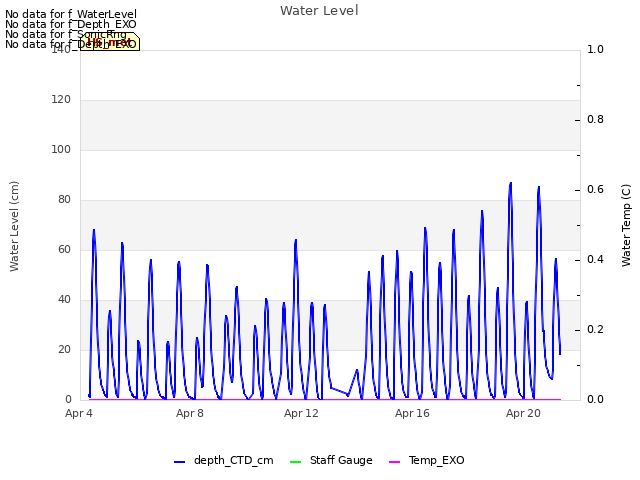Click the 1.0 tick on right axis

[595, 49]
